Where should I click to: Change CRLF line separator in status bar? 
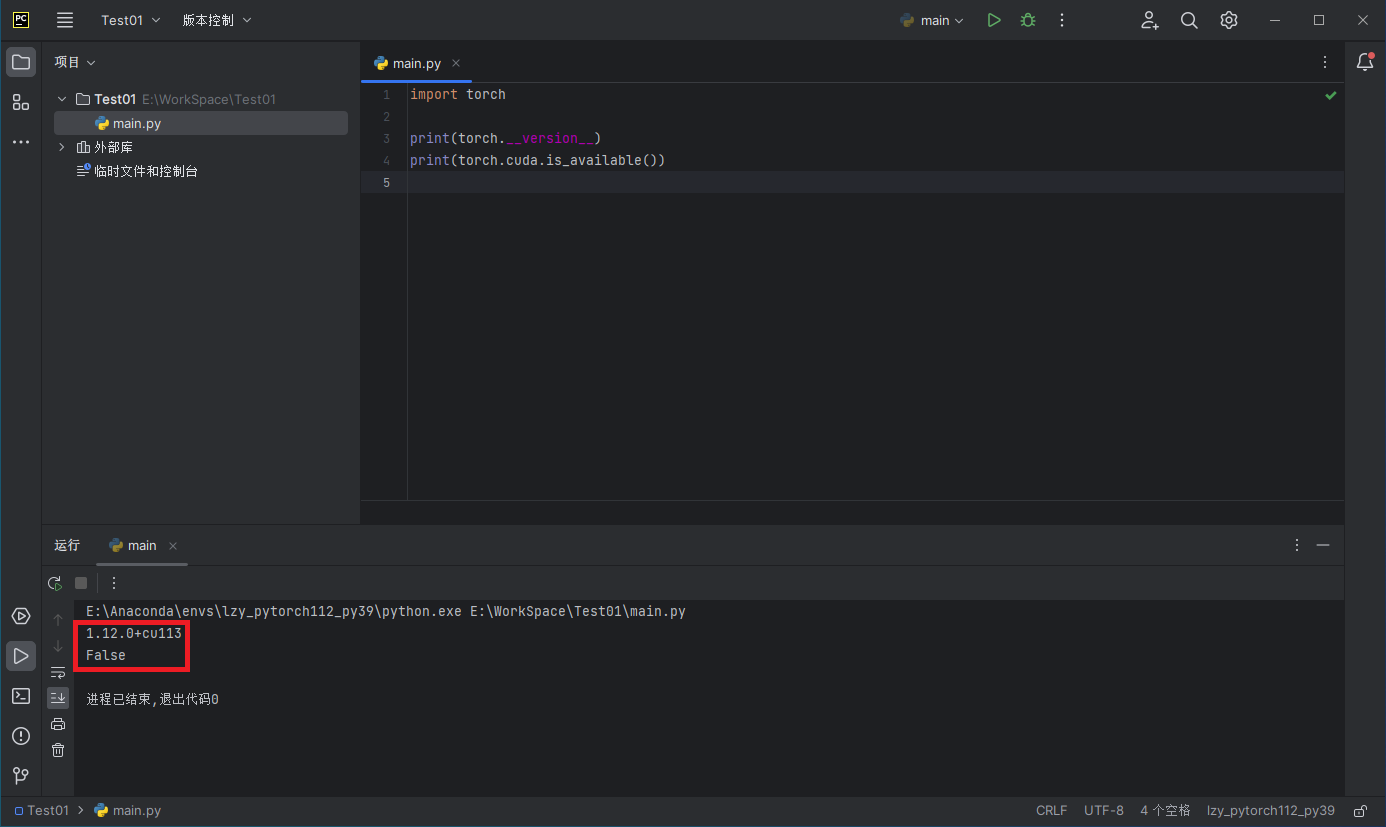1051,811
